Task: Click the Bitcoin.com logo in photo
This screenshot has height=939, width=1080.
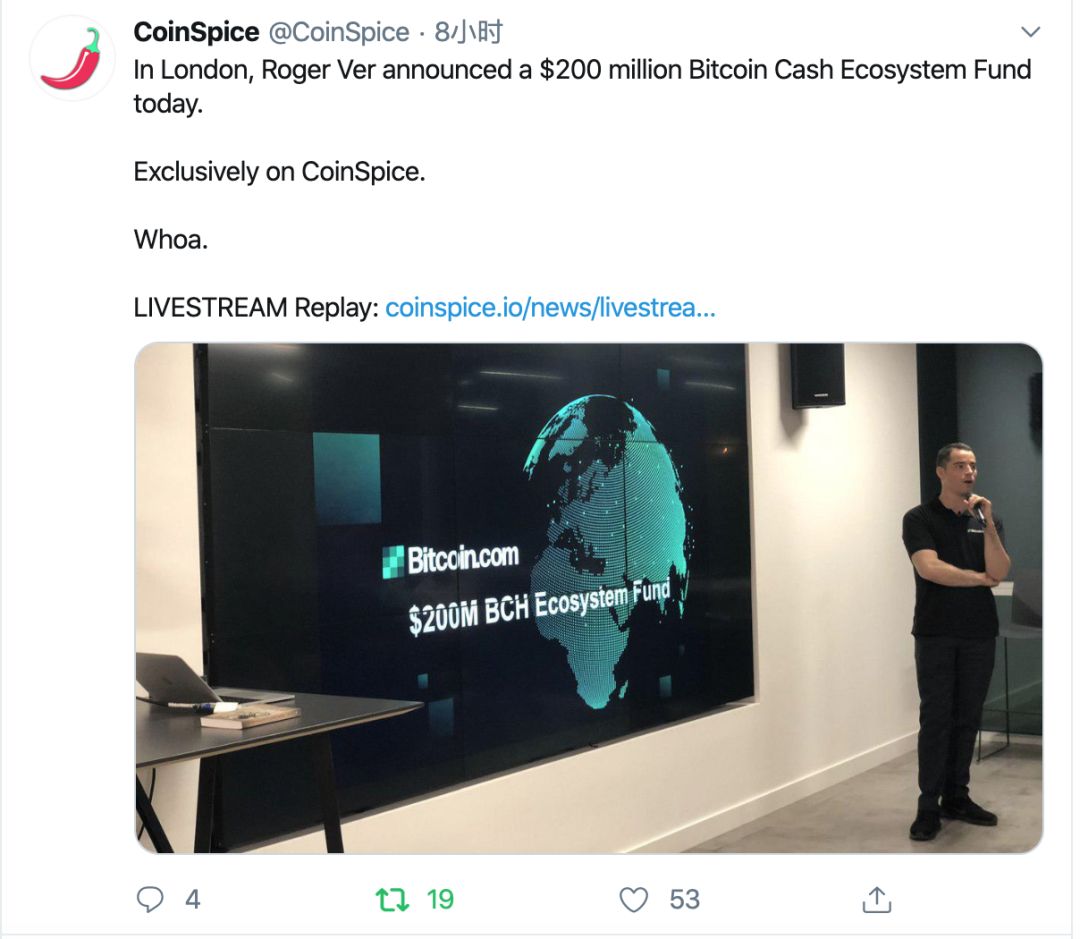Action: 450,559
